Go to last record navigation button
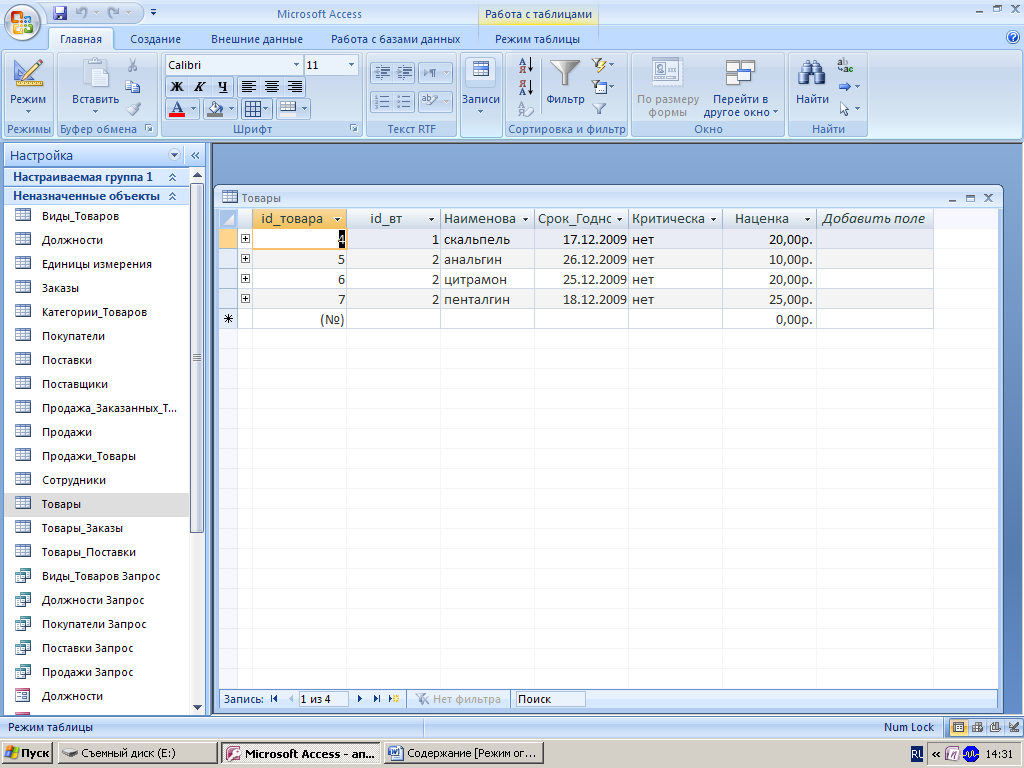1024x768 pixels. coord(377,699)
